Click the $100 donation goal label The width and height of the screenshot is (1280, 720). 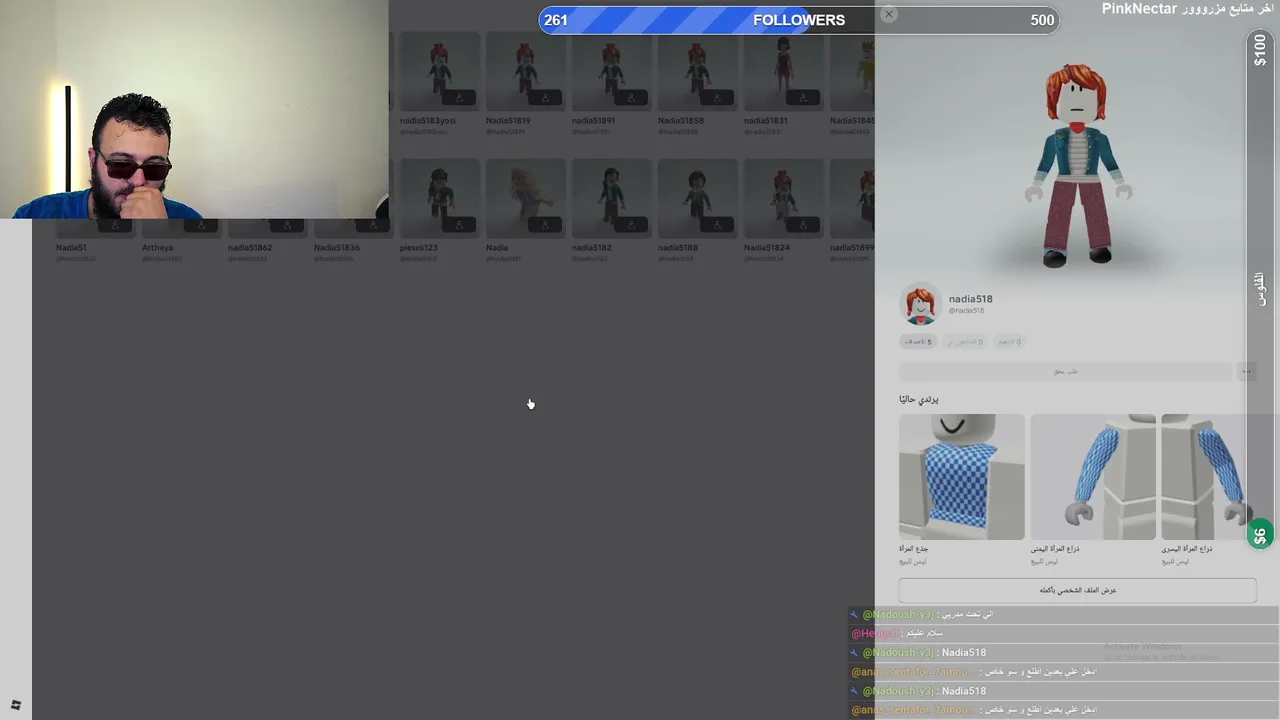1260,50
